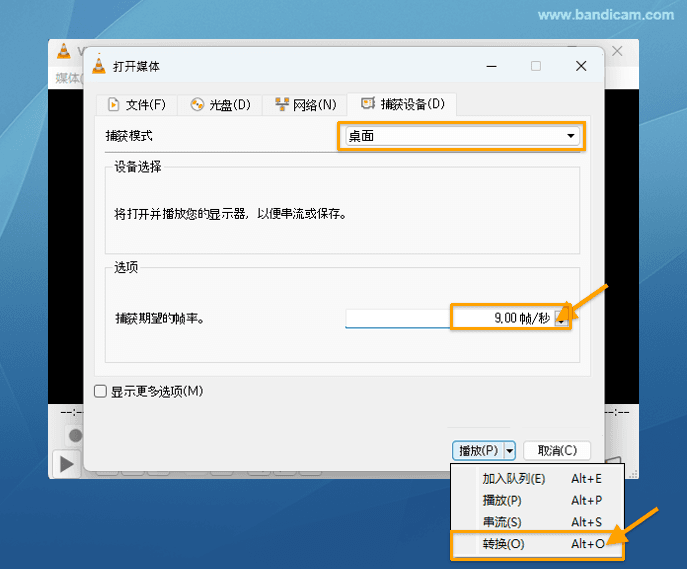Open the 媒体 menu in VLC main window
The height and width of the screenshot is (569, 687).
[x=67, y=78]
